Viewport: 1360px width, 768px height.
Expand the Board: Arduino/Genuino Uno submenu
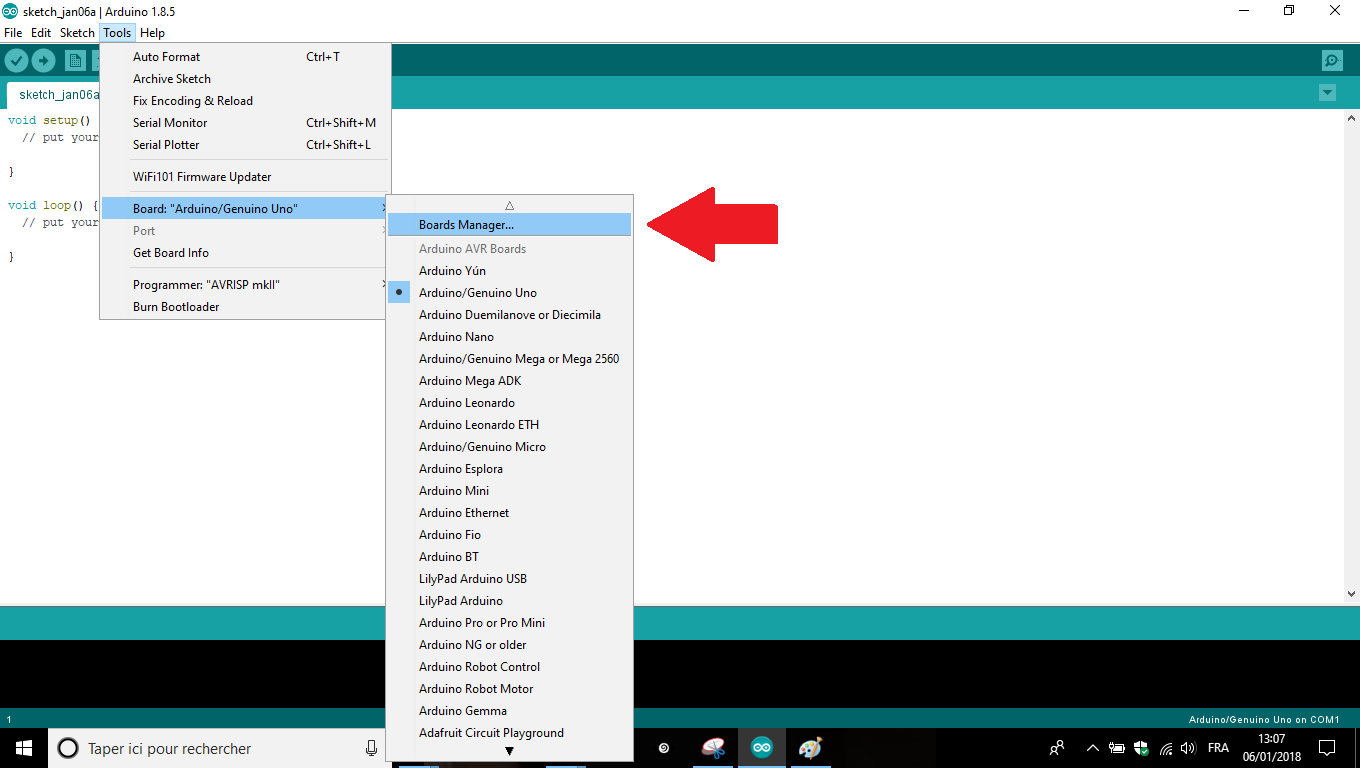[245, 209]
